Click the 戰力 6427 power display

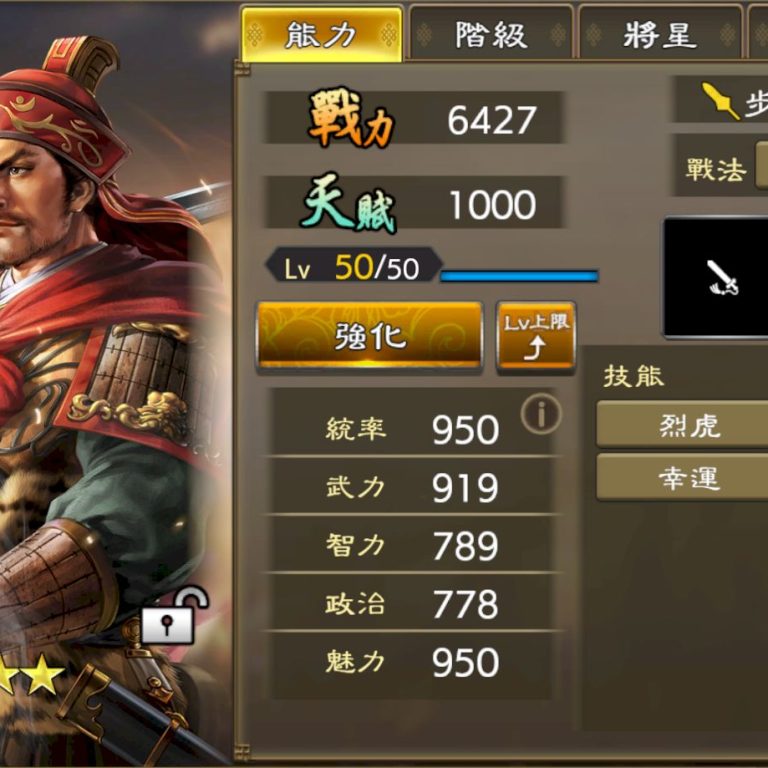click(414, 118)
